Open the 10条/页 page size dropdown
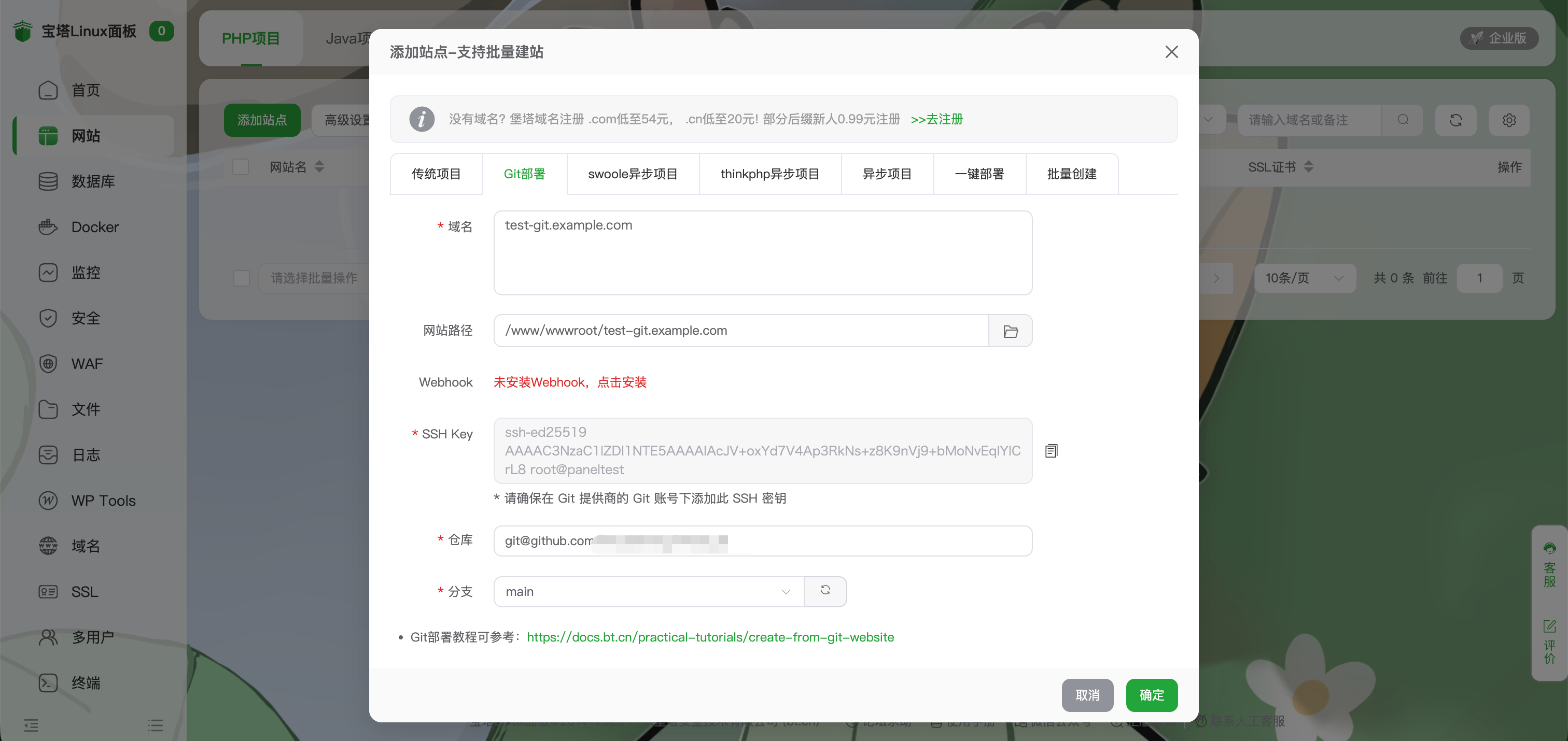The height and width of the screenshot is (741, 1568). tap(1304, 278)
